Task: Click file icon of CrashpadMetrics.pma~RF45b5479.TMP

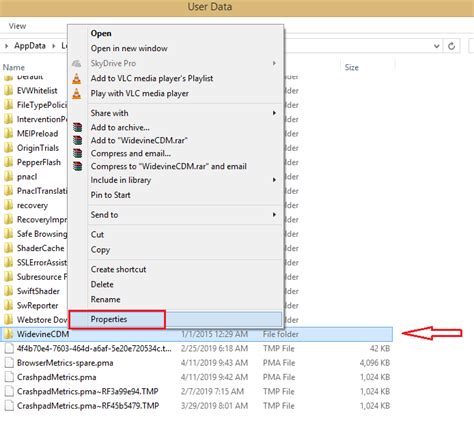Action: point(9,406)
